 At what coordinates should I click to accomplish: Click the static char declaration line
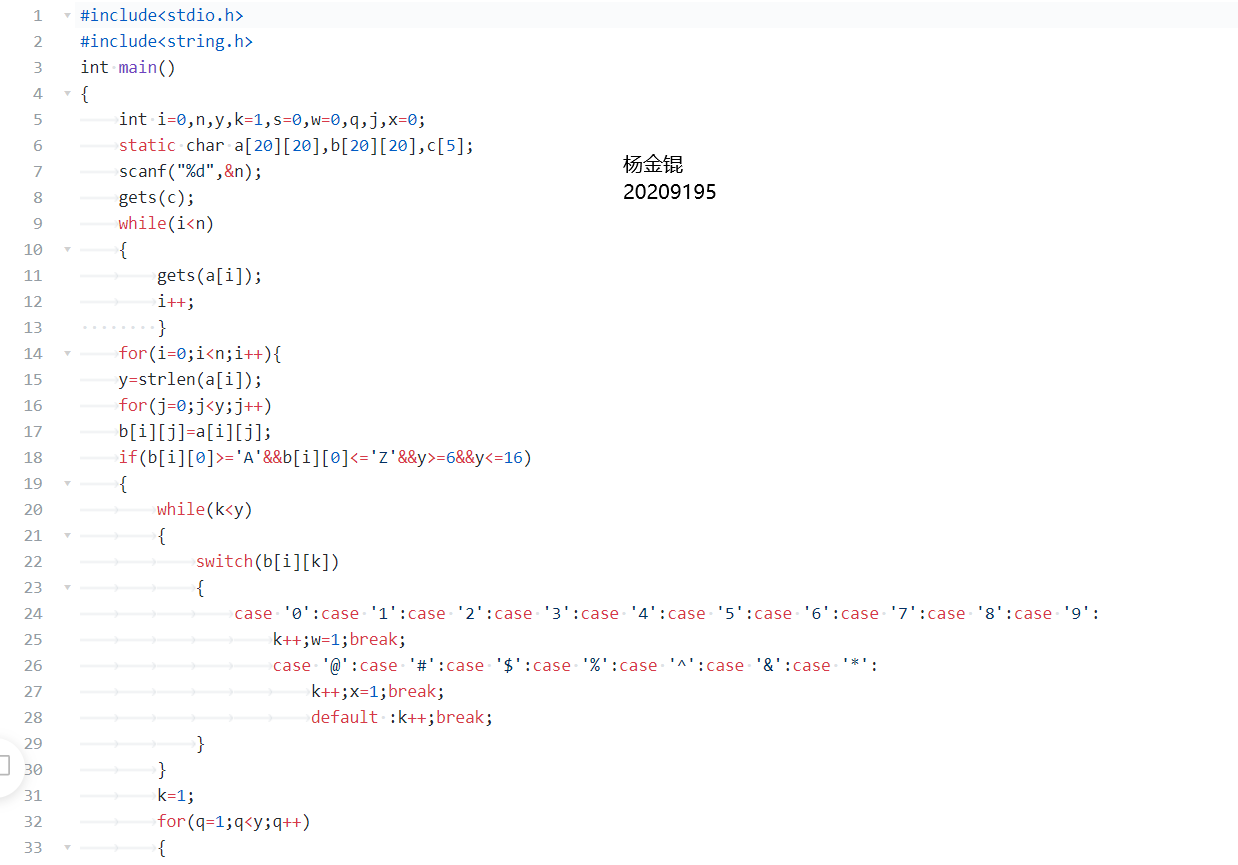click(x=296, y=145)
